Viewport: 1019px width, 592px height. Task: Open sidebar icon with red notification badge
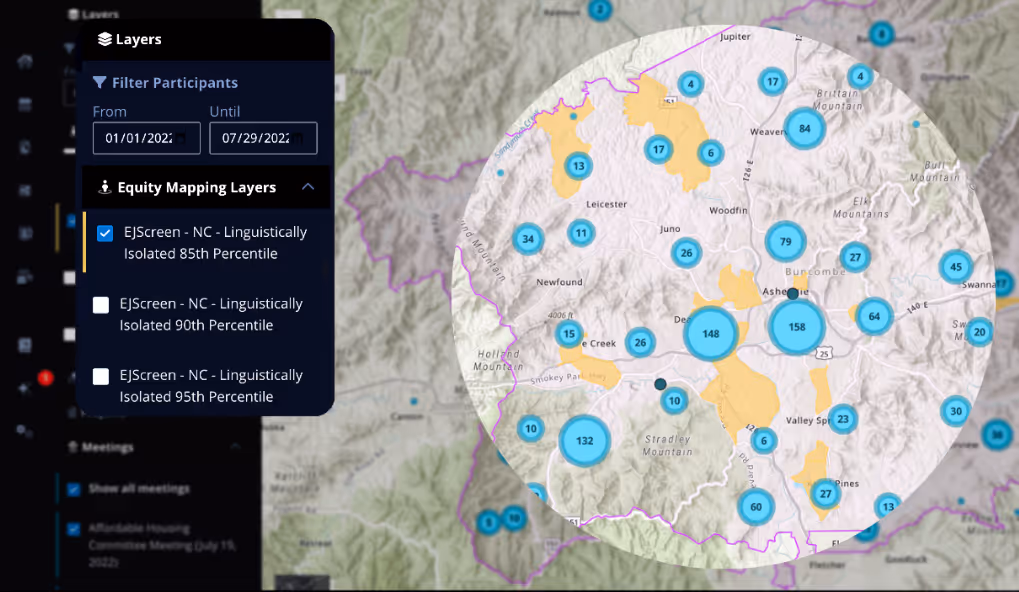(x=26, y=387)
